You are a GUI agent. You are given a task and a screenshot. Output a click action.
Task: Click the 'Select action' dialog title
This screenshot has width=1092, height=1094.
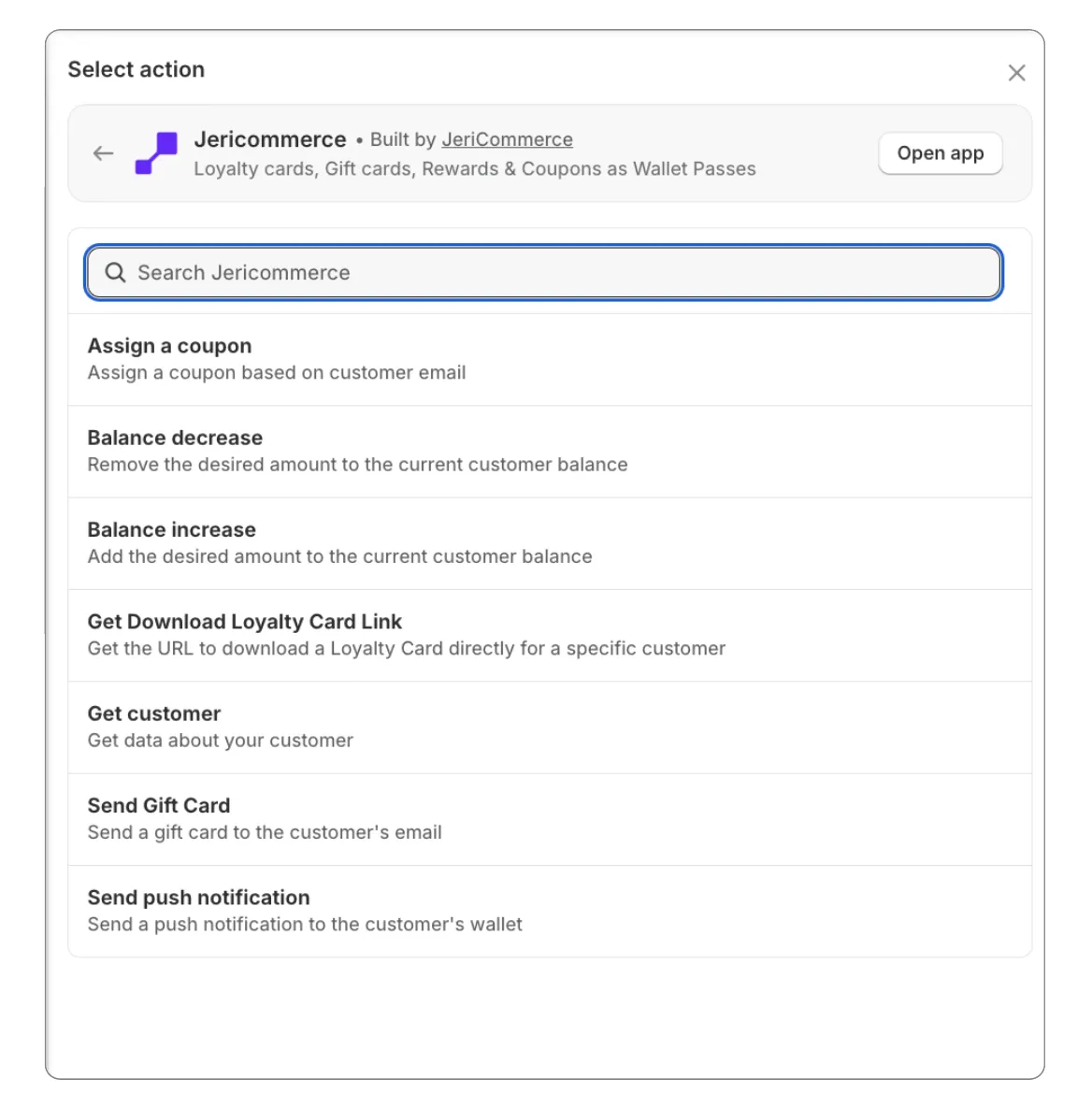coord(136,69)
